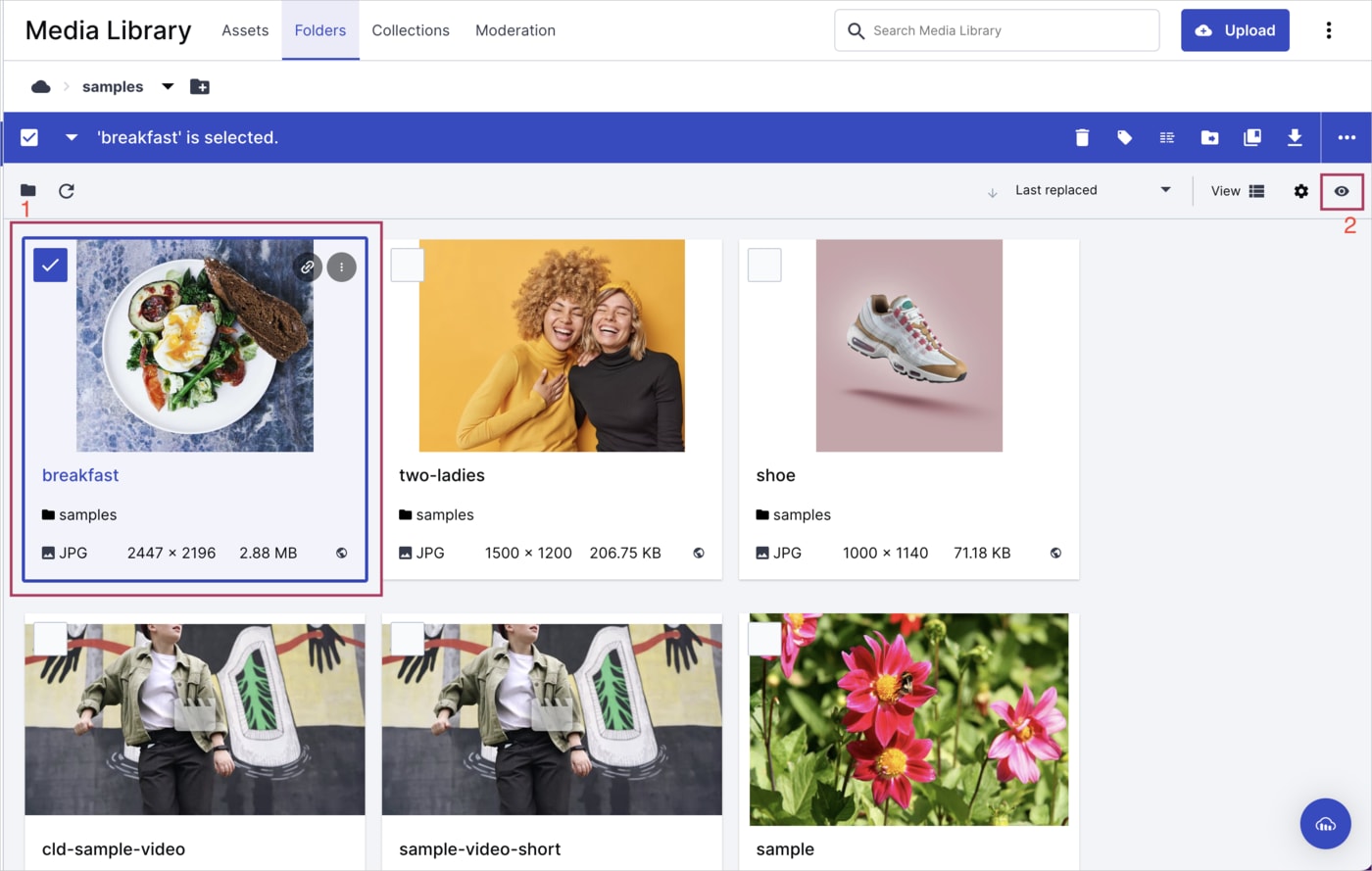The image size is (1372, 871).
Task: Open the Moderation tab
Action: pyautogui.click(x=515, y=30)
